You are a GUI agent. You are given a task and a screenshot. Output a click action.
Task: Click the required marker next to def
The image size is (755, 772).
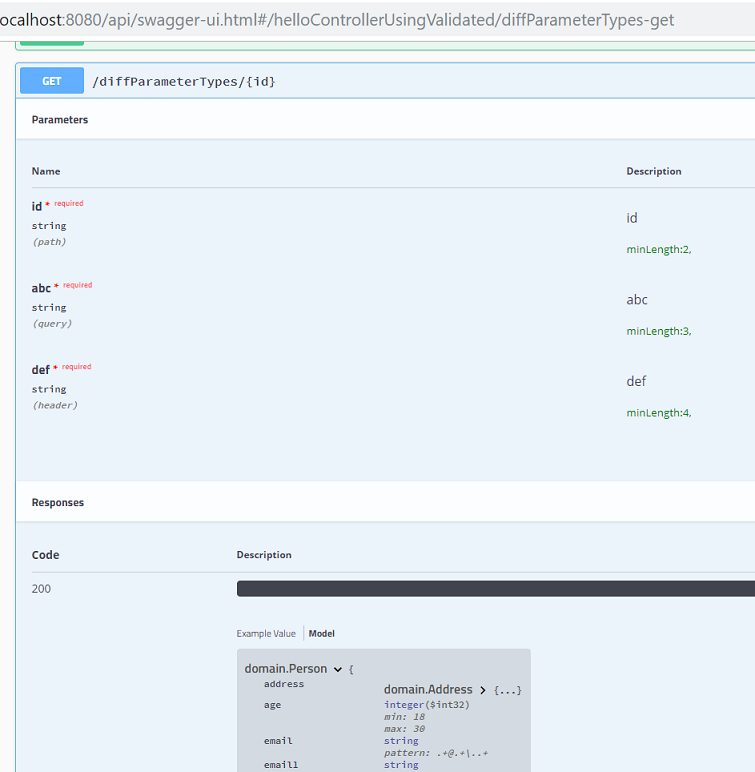[76, 367]
